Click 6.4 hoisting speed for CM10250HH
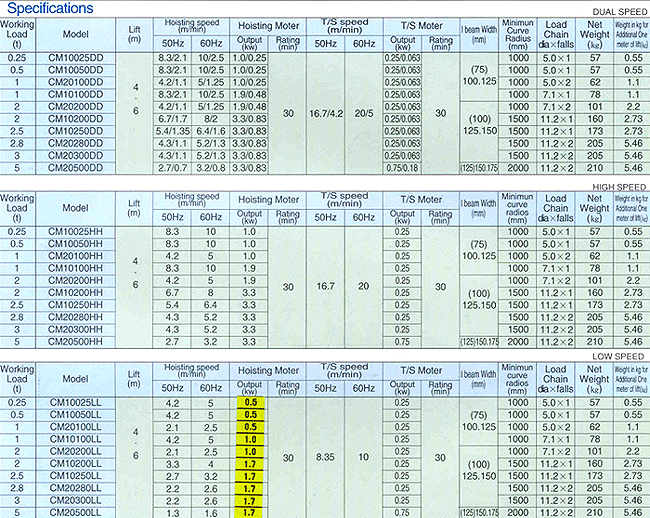 [x=211, y=305]
